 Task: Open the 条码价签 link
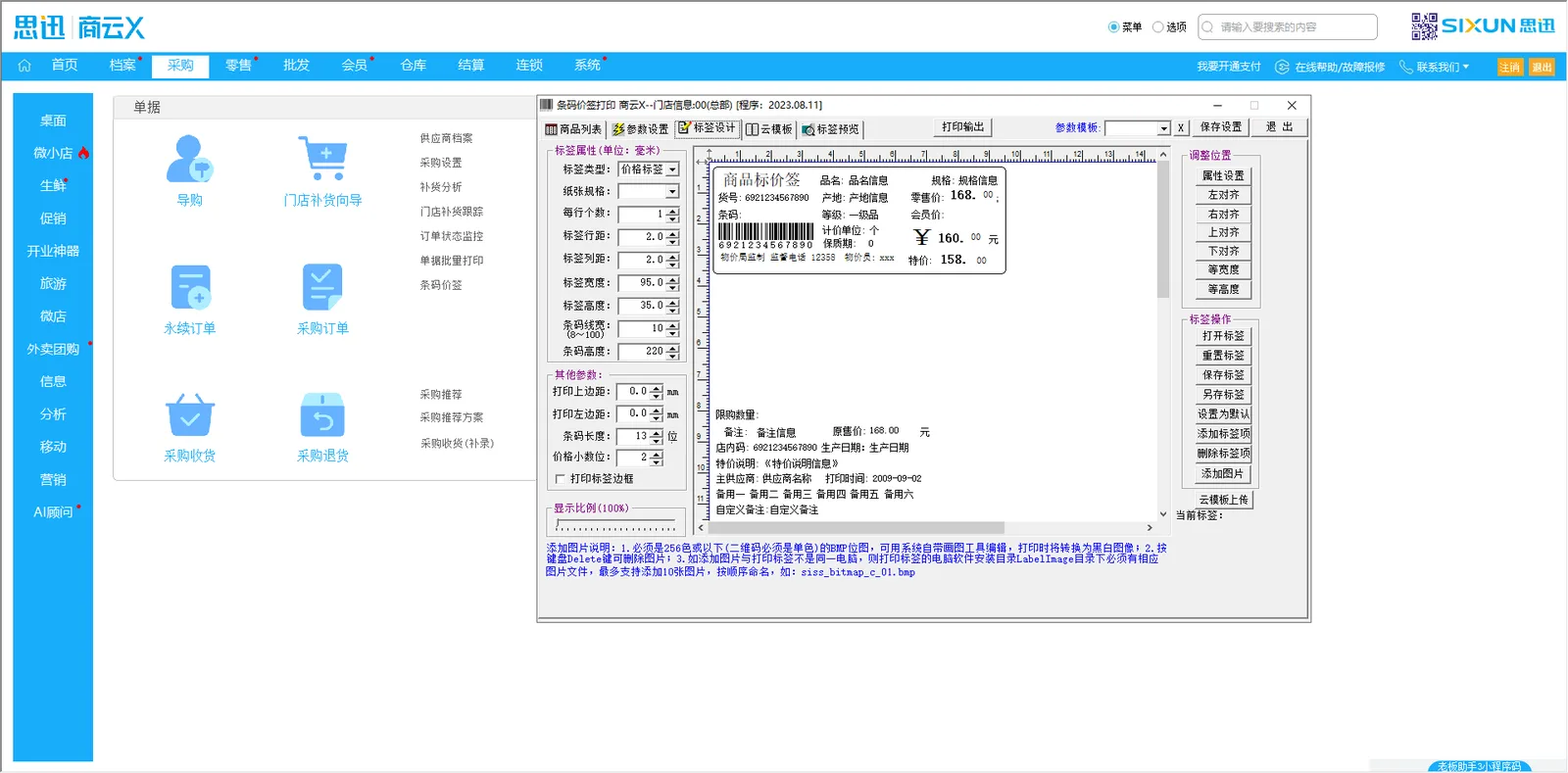[x=441, y=285]
